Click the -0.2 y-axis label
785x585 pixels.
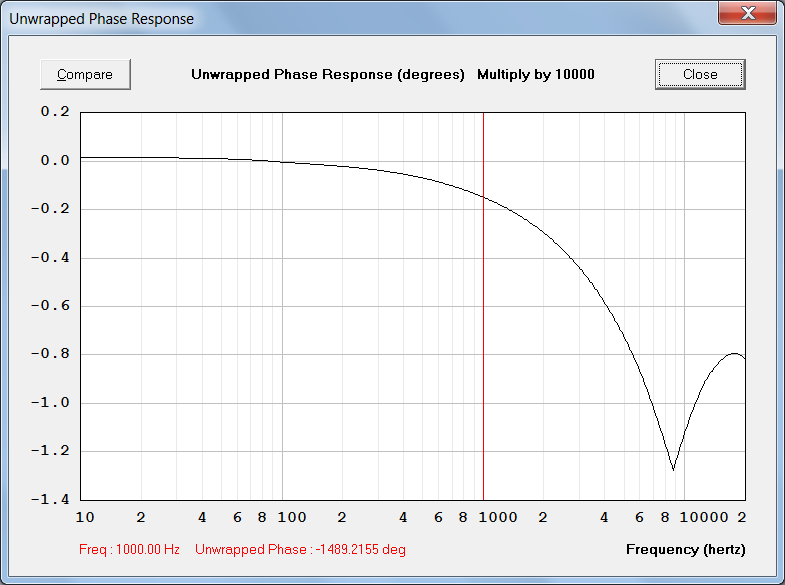click(50, 209)
